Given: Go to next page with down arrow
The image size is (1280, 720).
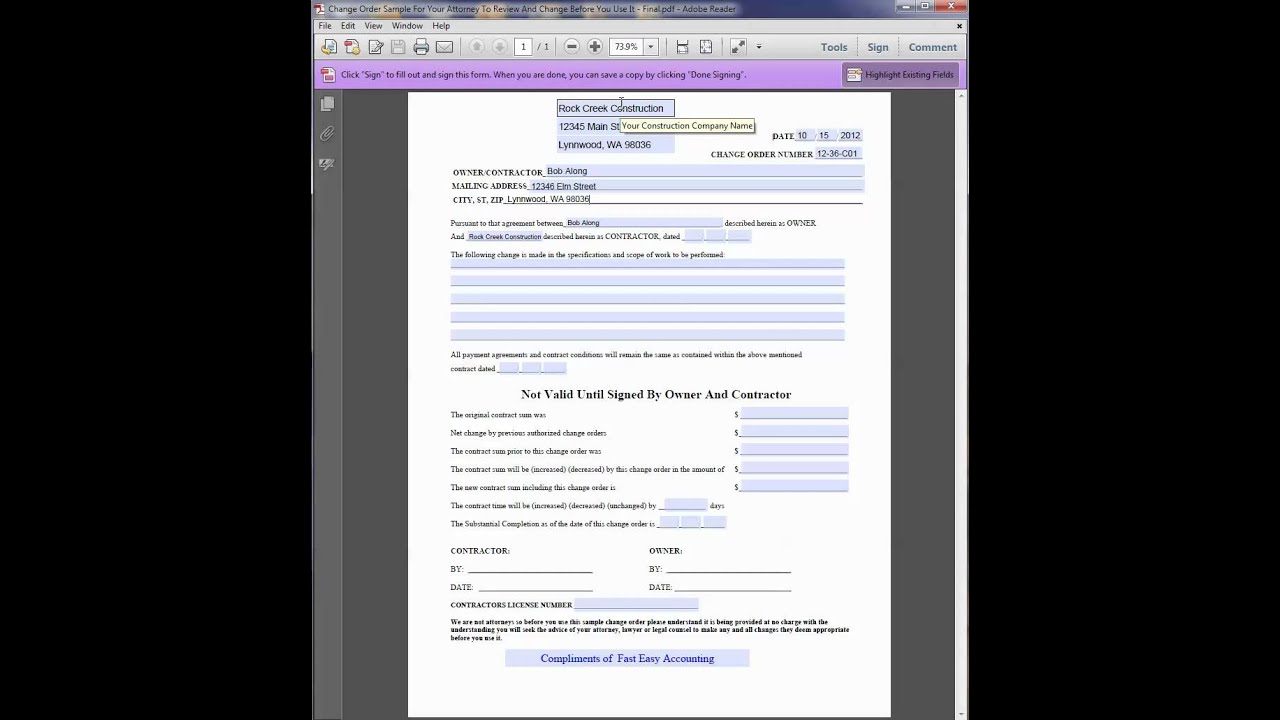Looking at the screenshot, I should coord(499,47).
